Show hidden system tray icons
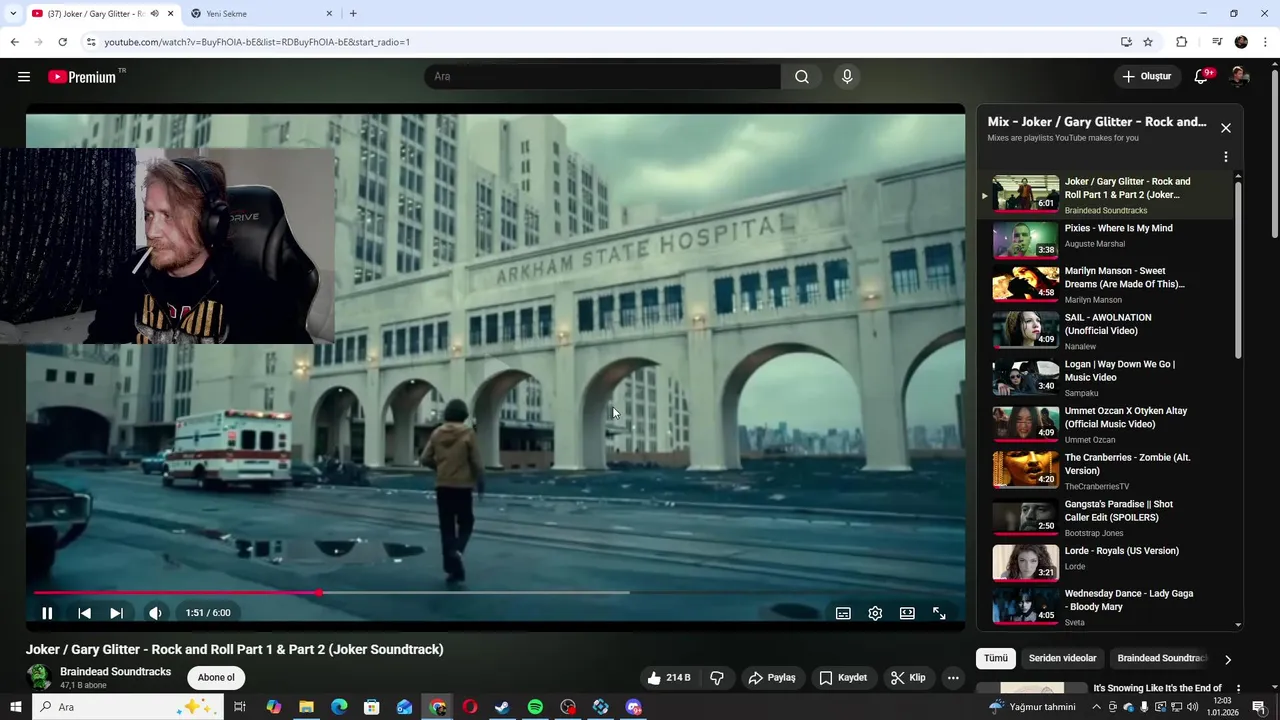This screenshot has width=1280, height=720. pos(1097,707)
